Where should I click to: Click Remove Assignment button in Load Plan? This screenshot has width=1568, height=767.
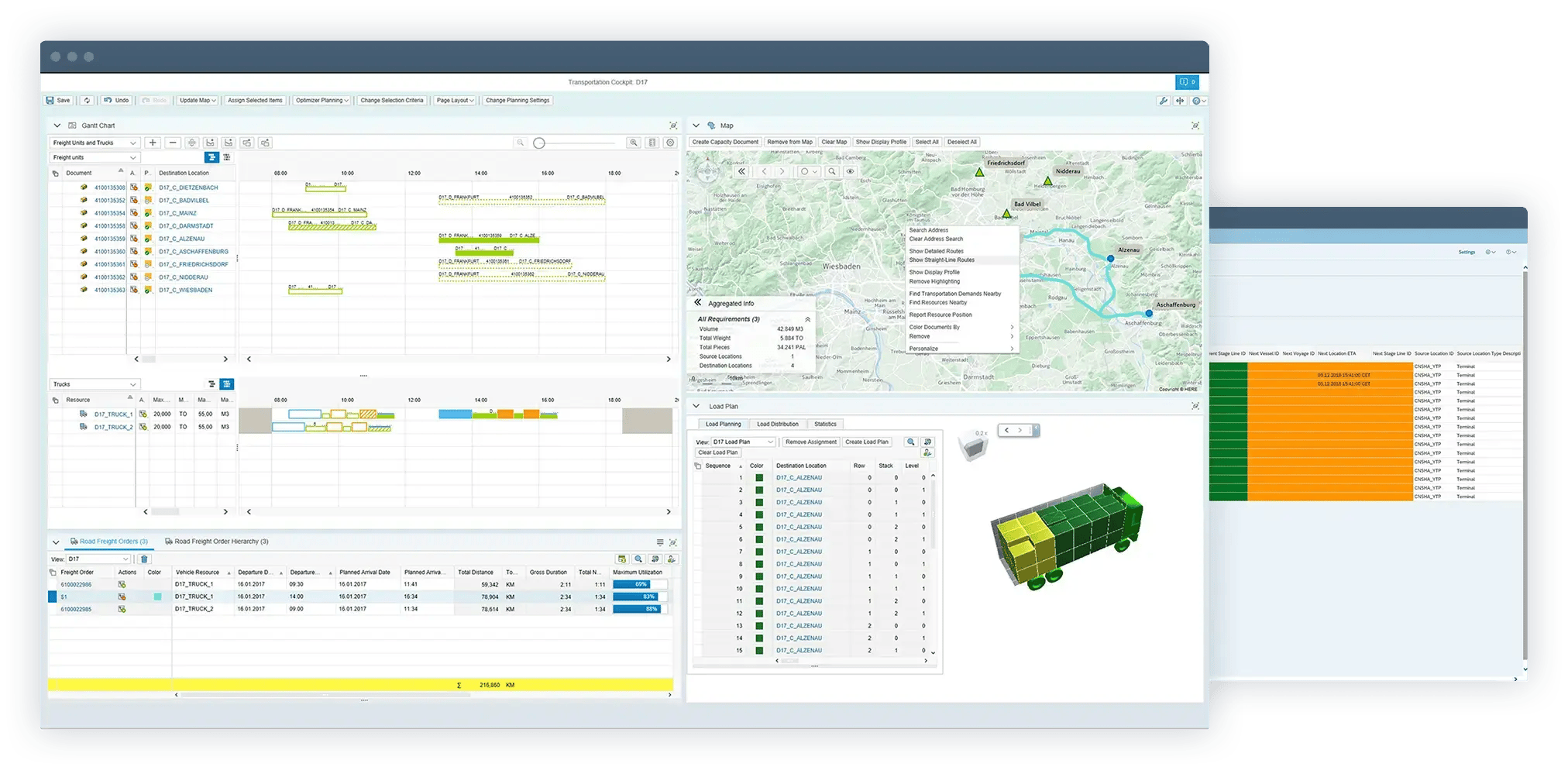pos(810,442)
